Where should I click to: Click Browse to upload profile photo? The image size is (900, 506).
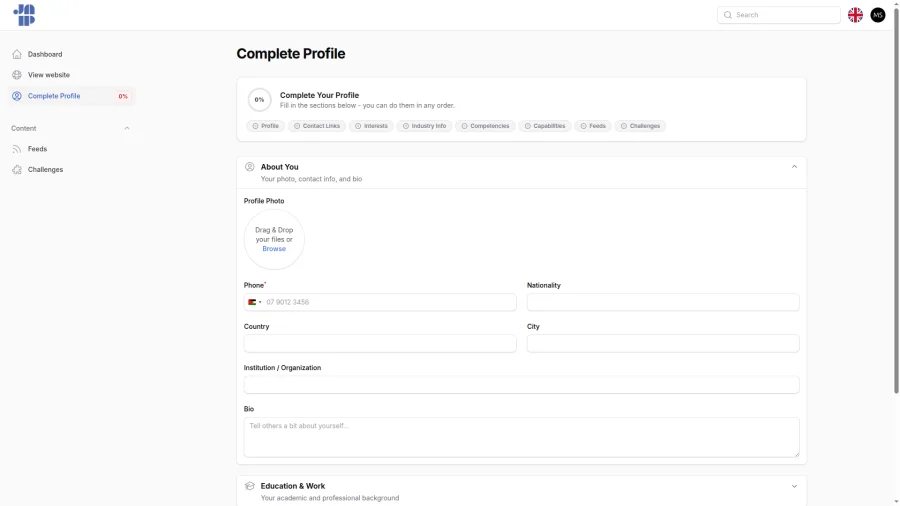274,249
